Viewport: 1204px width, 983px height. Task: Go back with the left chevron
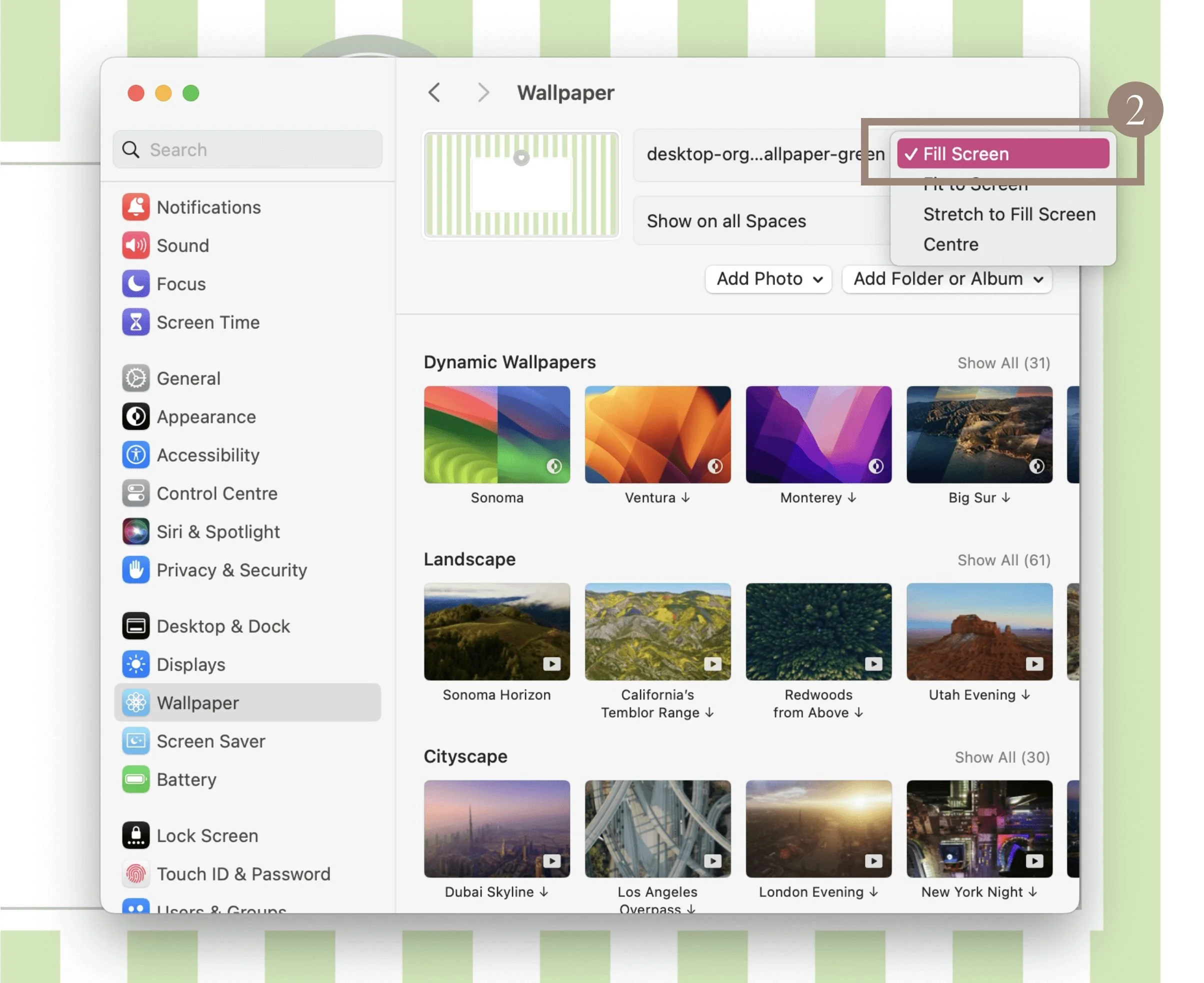tap(434, 92)
